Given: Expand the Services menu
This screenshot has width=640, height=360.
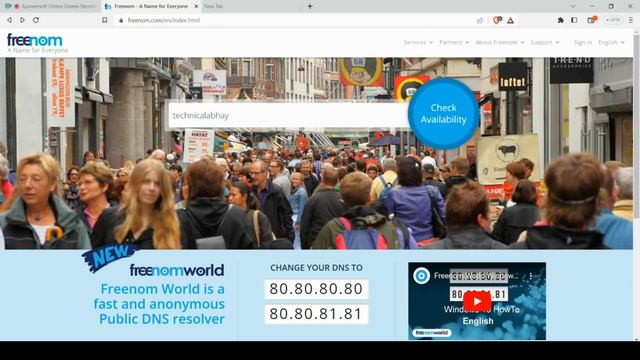Looking at the screenshot, I should [x=418, y=42].
